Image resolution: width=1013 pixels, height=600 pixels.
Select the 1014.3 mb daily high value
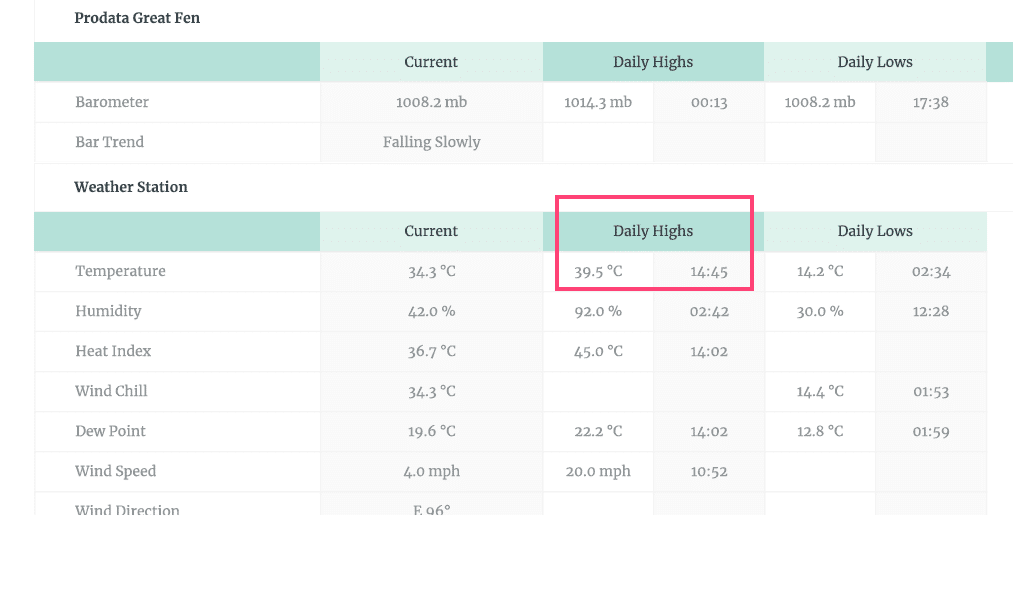point(598,102)
